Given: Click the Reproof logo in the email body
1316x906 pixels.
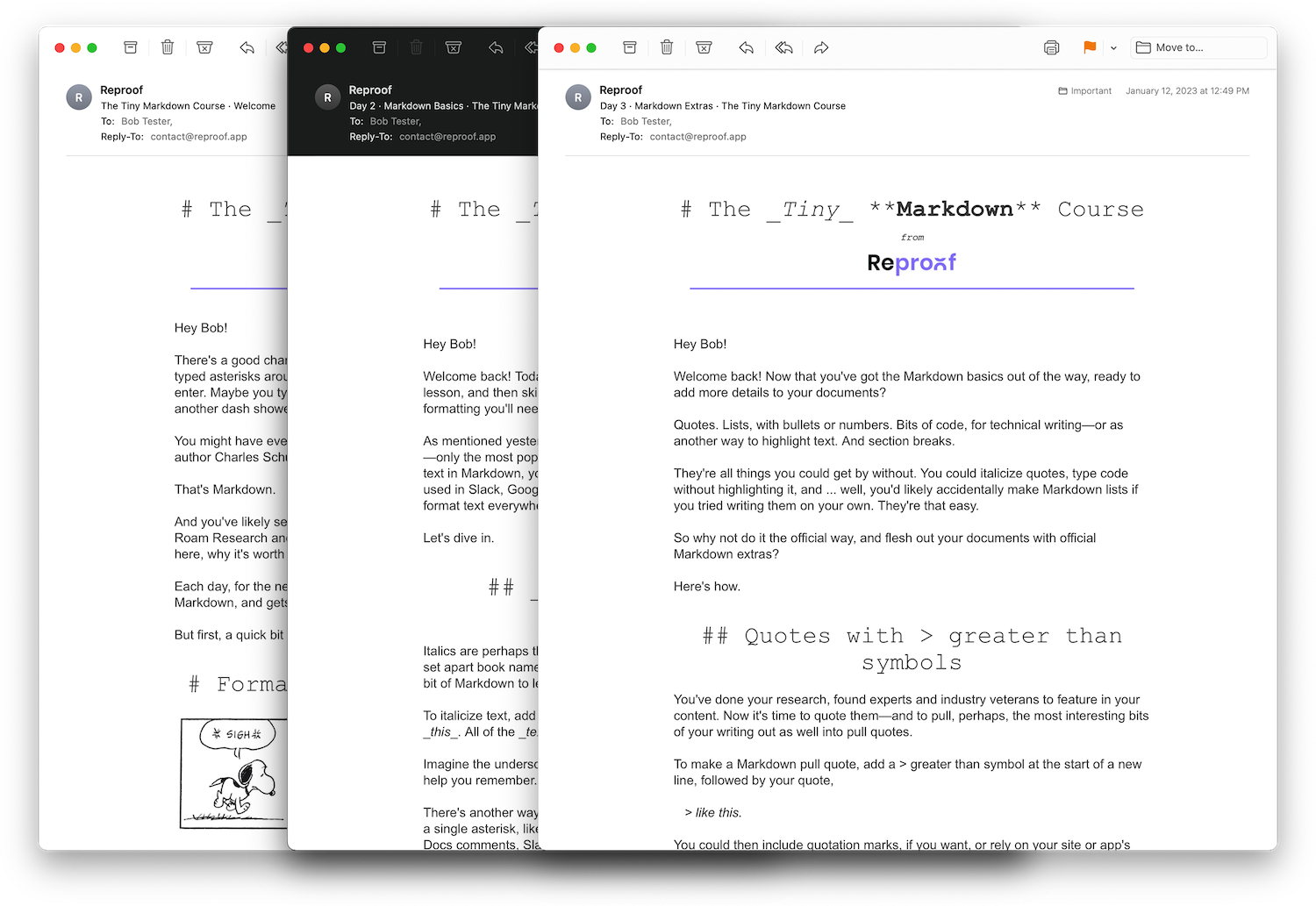Looking at the screenshot, I should pyautogui.click(x=912, y=262).
